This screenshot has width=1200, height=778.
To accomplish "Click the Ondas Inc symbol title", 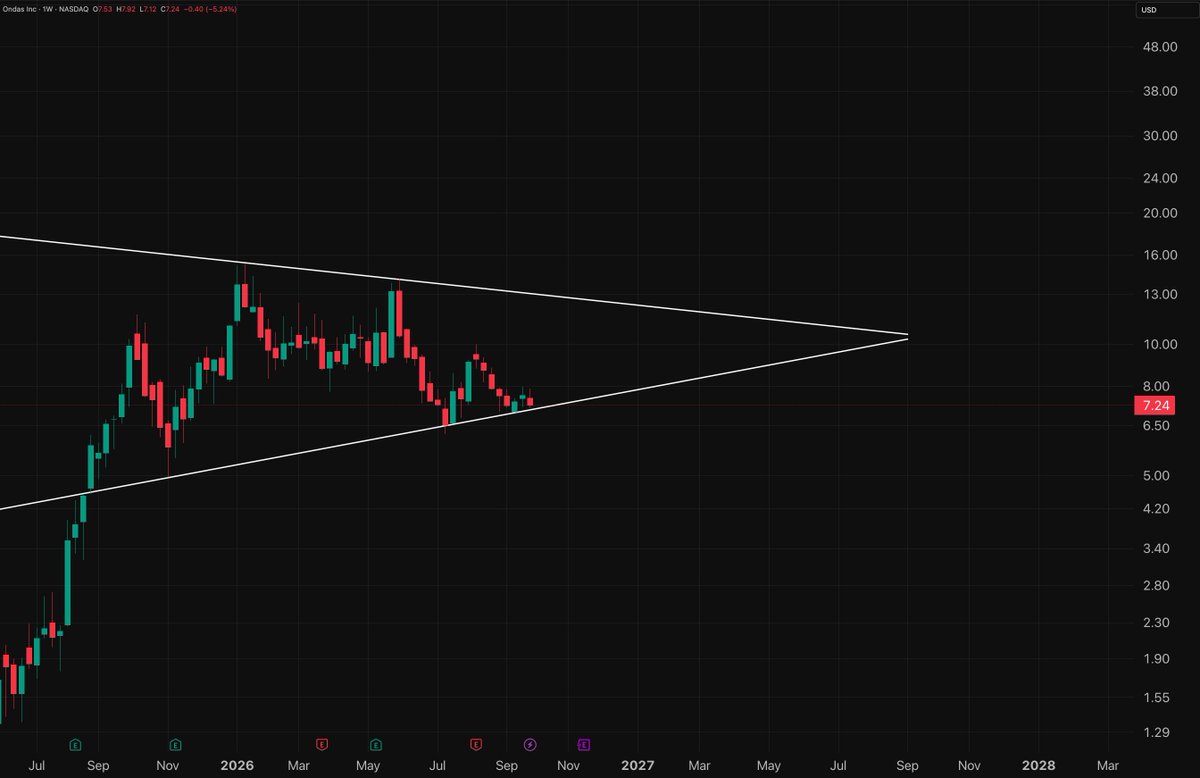I will tap(21, 9).
